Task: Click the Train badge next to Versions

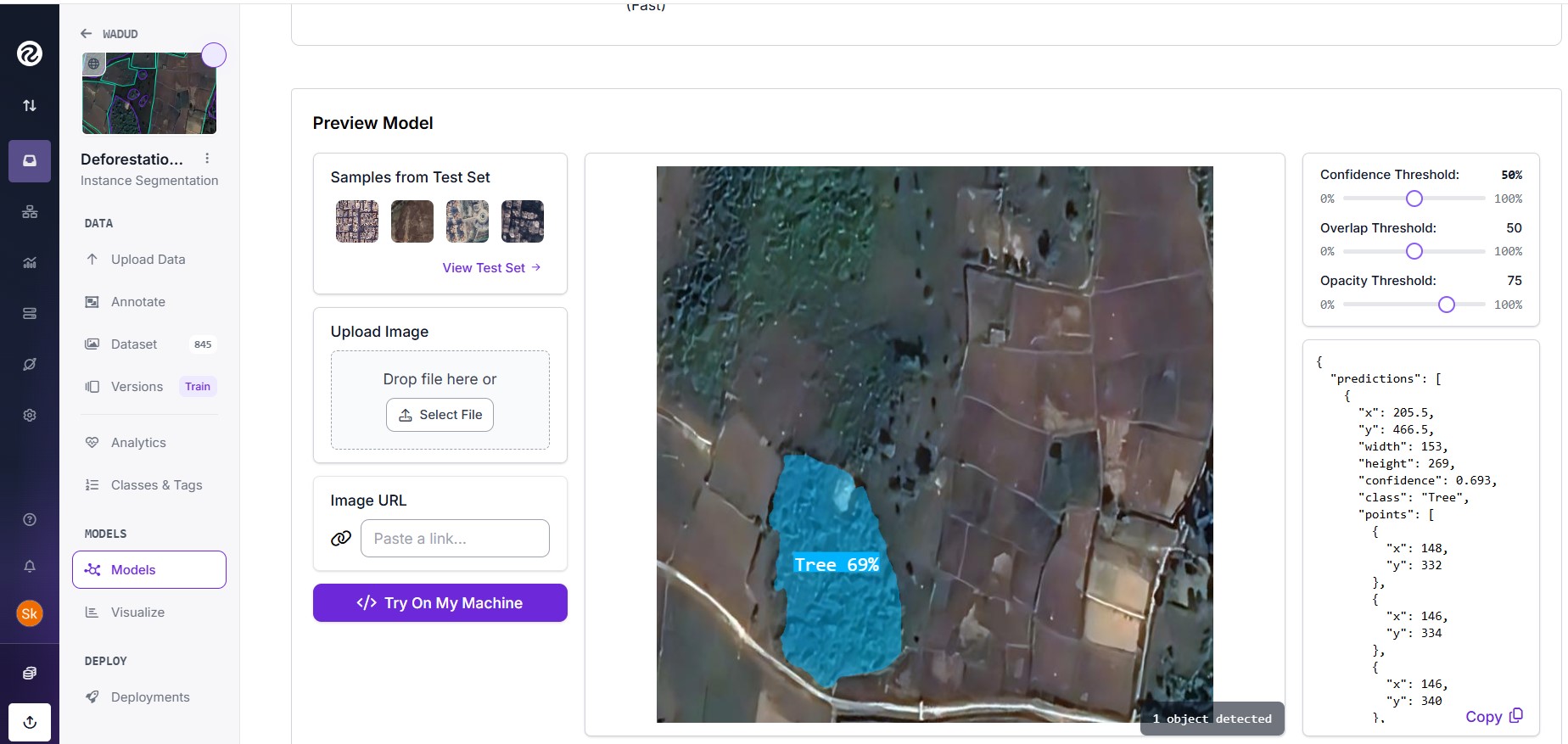Action: click(x=198, y=387)
